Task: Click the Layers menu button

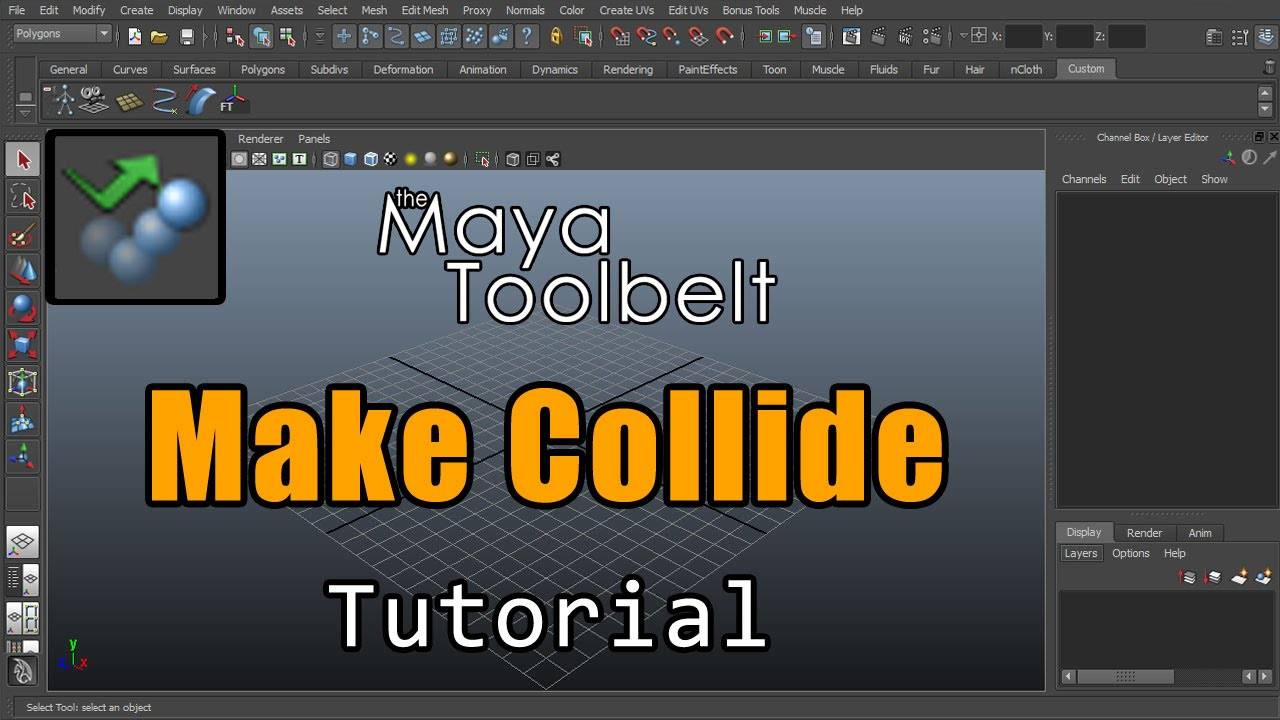Action: tap(1080, 553)
